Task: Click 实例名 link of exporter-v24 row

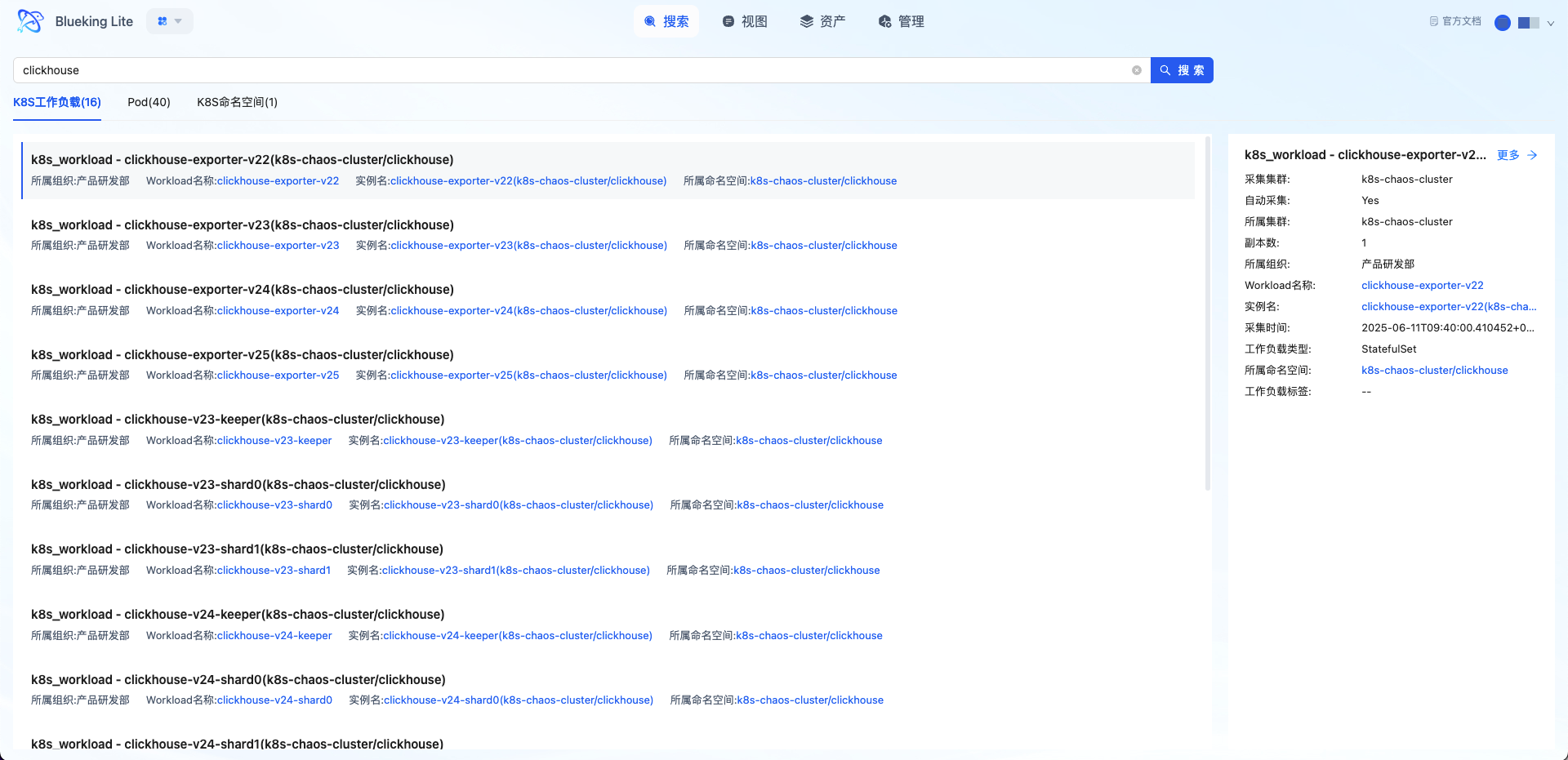Action: click(528, 311)
